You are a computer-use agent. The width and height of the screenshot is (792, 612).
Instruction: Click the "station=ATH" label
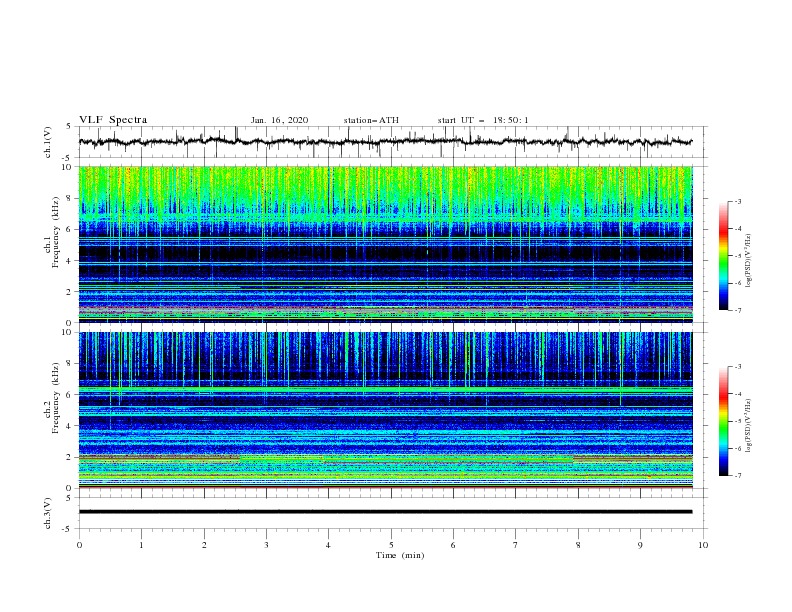pyautogui.click(x=371, y=120)
